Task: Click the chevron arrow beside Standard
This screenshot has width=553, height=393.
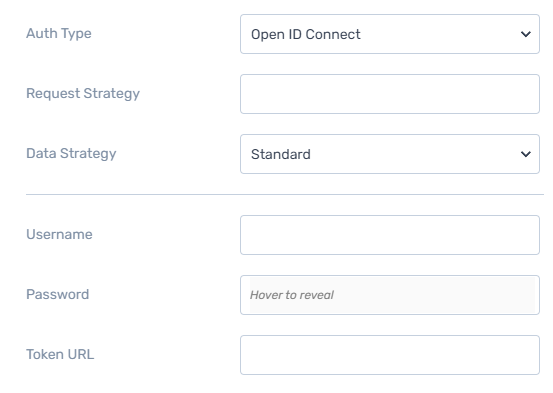Action: point(525,154)
